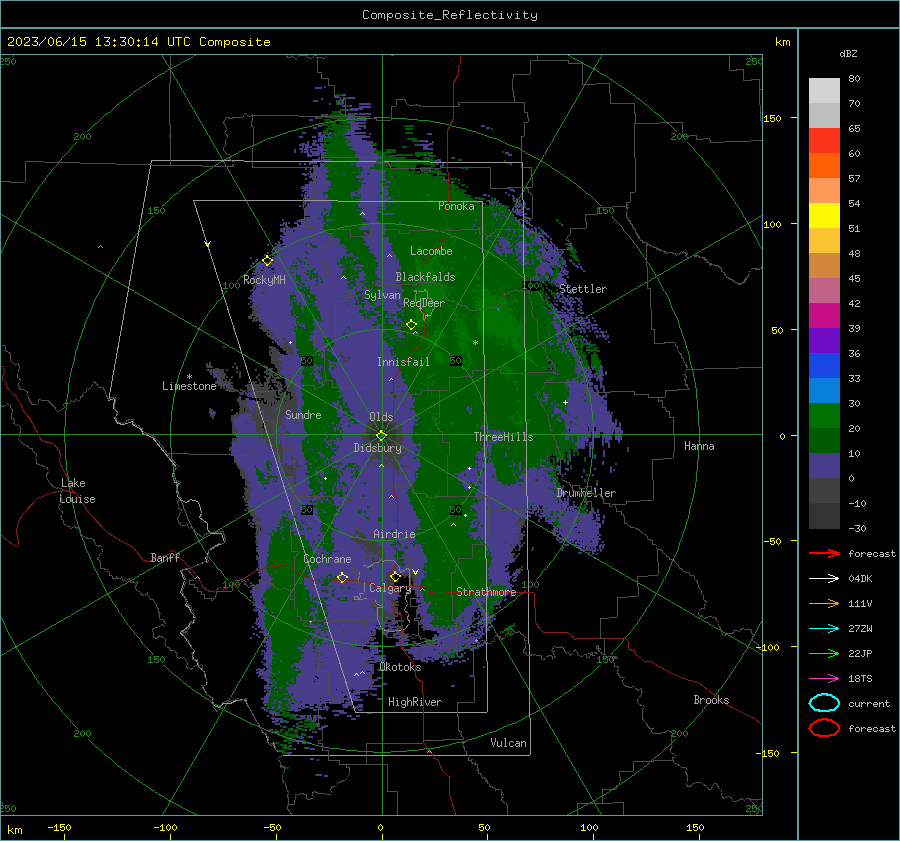The width and height of the screenshot is (900, 841).
Task: Click the 80 dBZ scale value
Action: pos(854,79)
